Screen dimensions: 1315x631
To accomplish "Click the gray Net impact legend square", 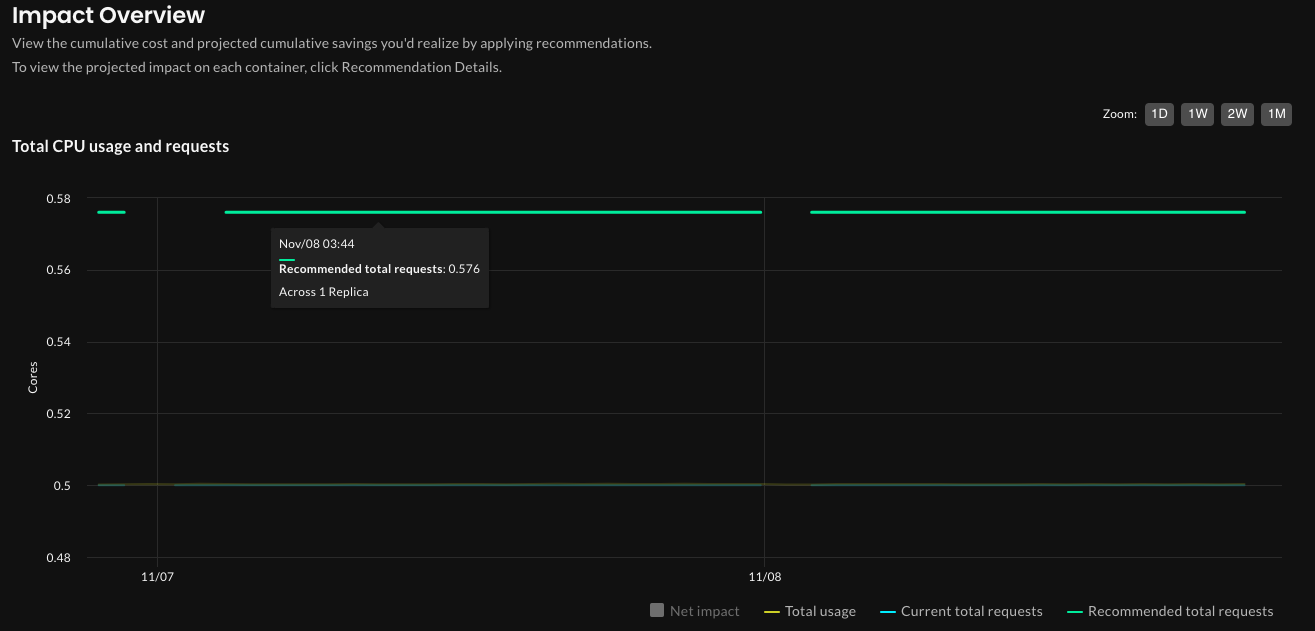I will coord(657,610).
